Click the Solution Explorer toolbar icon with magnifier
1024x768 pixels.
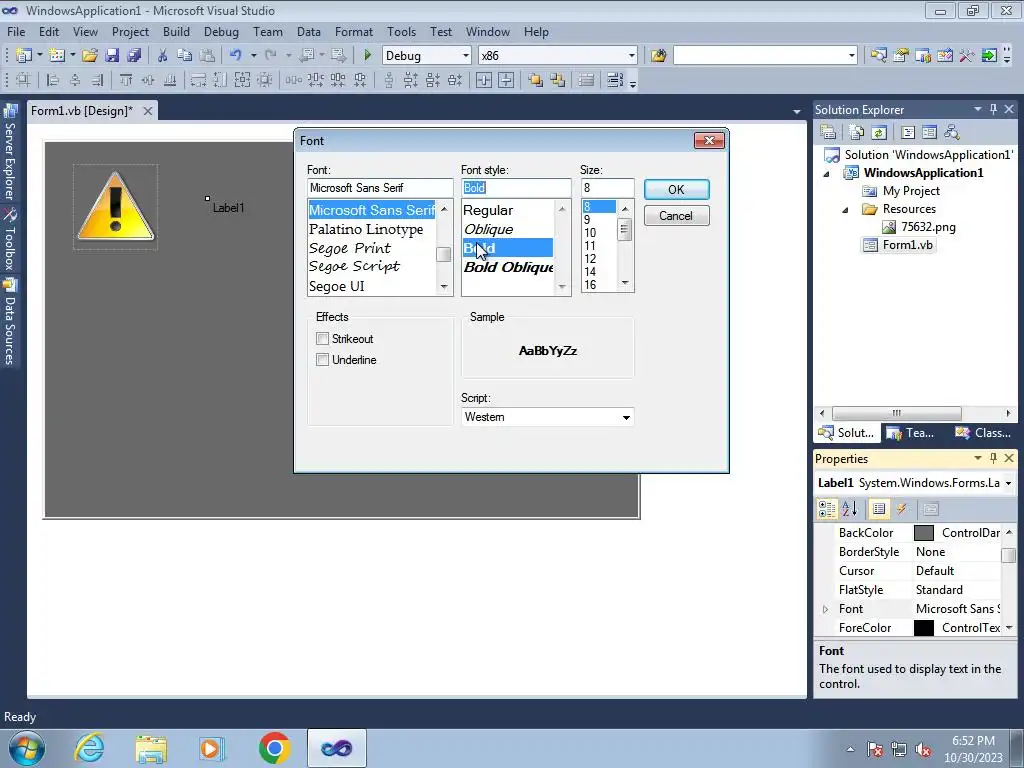click(878, 56)
